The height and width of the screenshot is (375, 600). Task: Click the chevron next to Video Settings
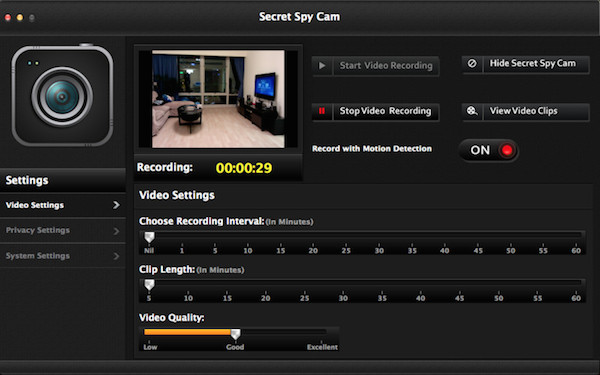tap(116, 205)
